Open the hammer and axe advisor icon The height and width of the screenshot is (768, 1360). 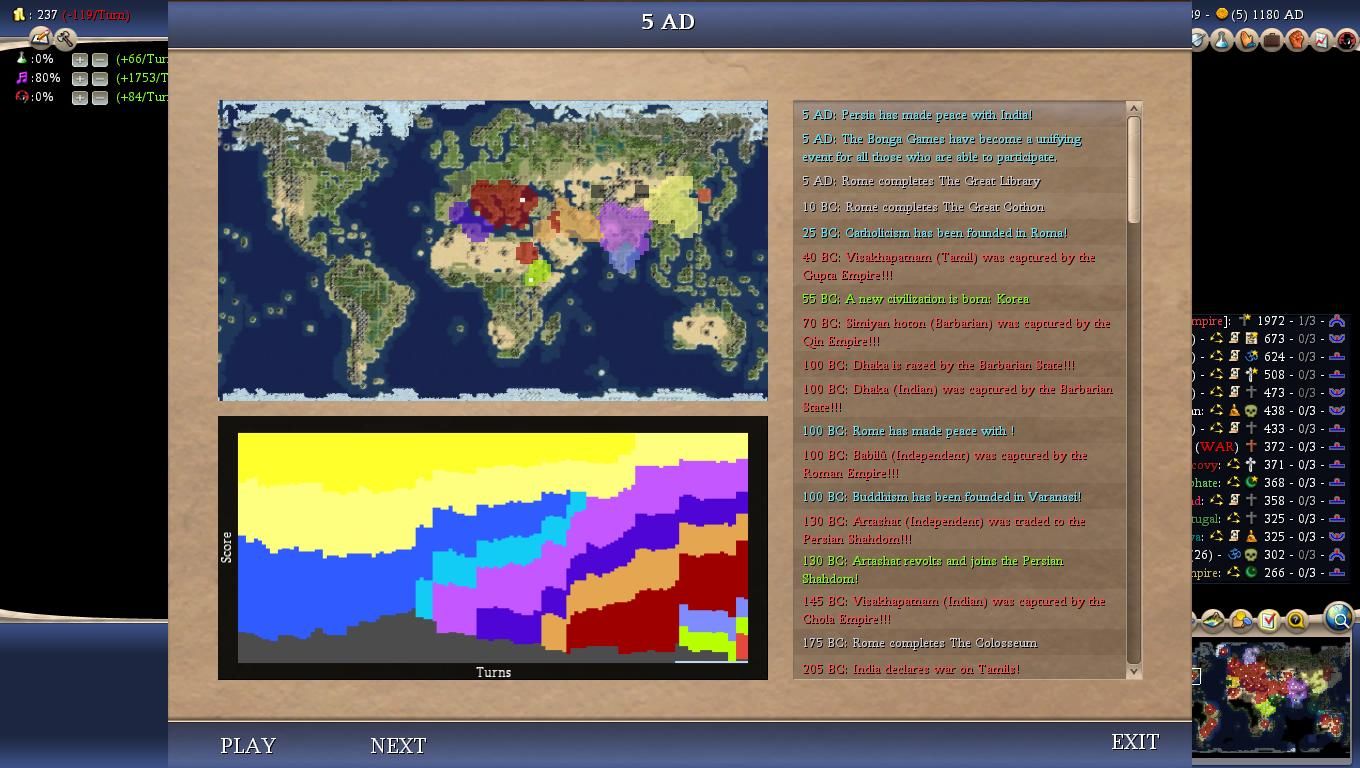click(66, 39)
